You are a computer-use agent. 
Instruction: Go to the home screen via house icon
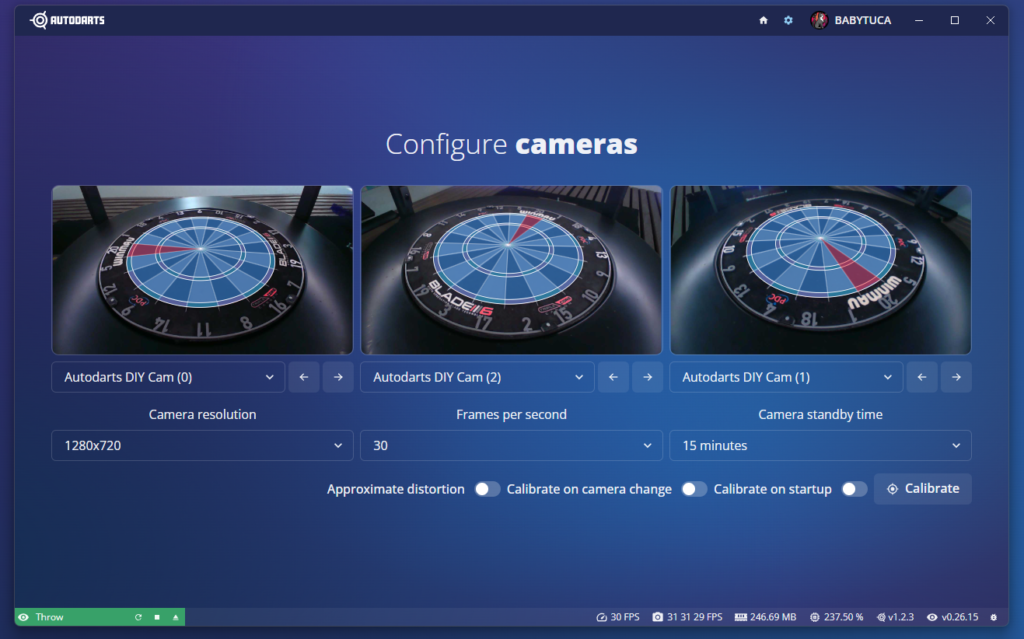click(x=763, y=20)
